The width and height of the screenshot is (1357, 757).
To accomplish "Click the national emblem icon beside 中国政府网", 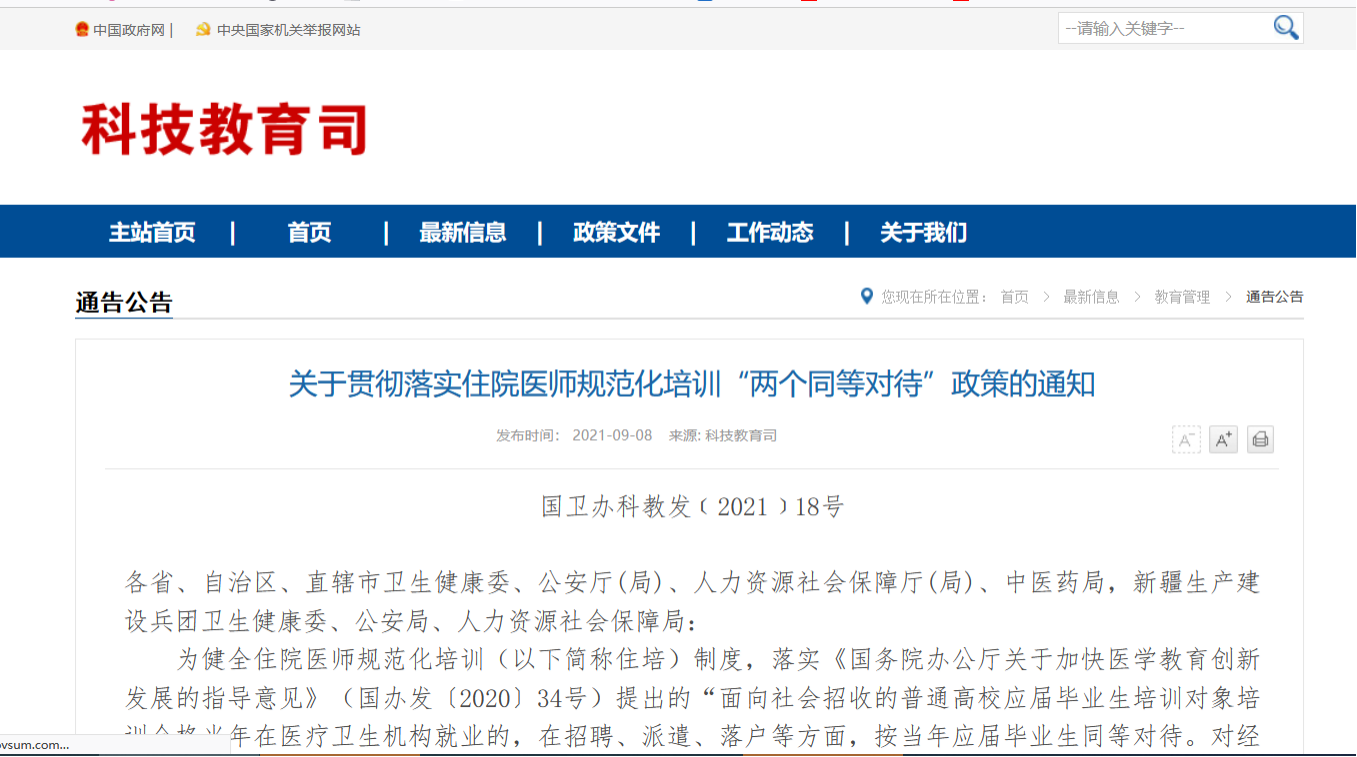I will click(82, 30).
